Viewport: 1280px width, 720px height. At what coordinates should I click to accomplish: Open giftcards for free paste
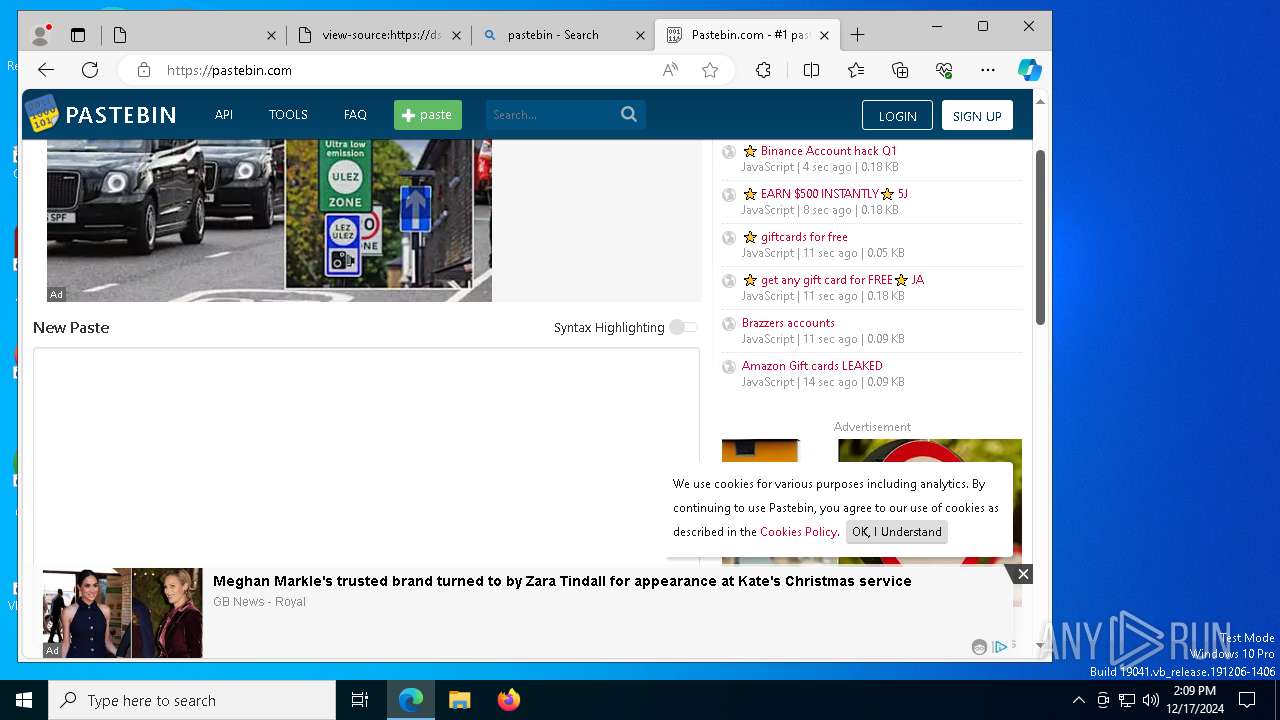pos(804,237)
